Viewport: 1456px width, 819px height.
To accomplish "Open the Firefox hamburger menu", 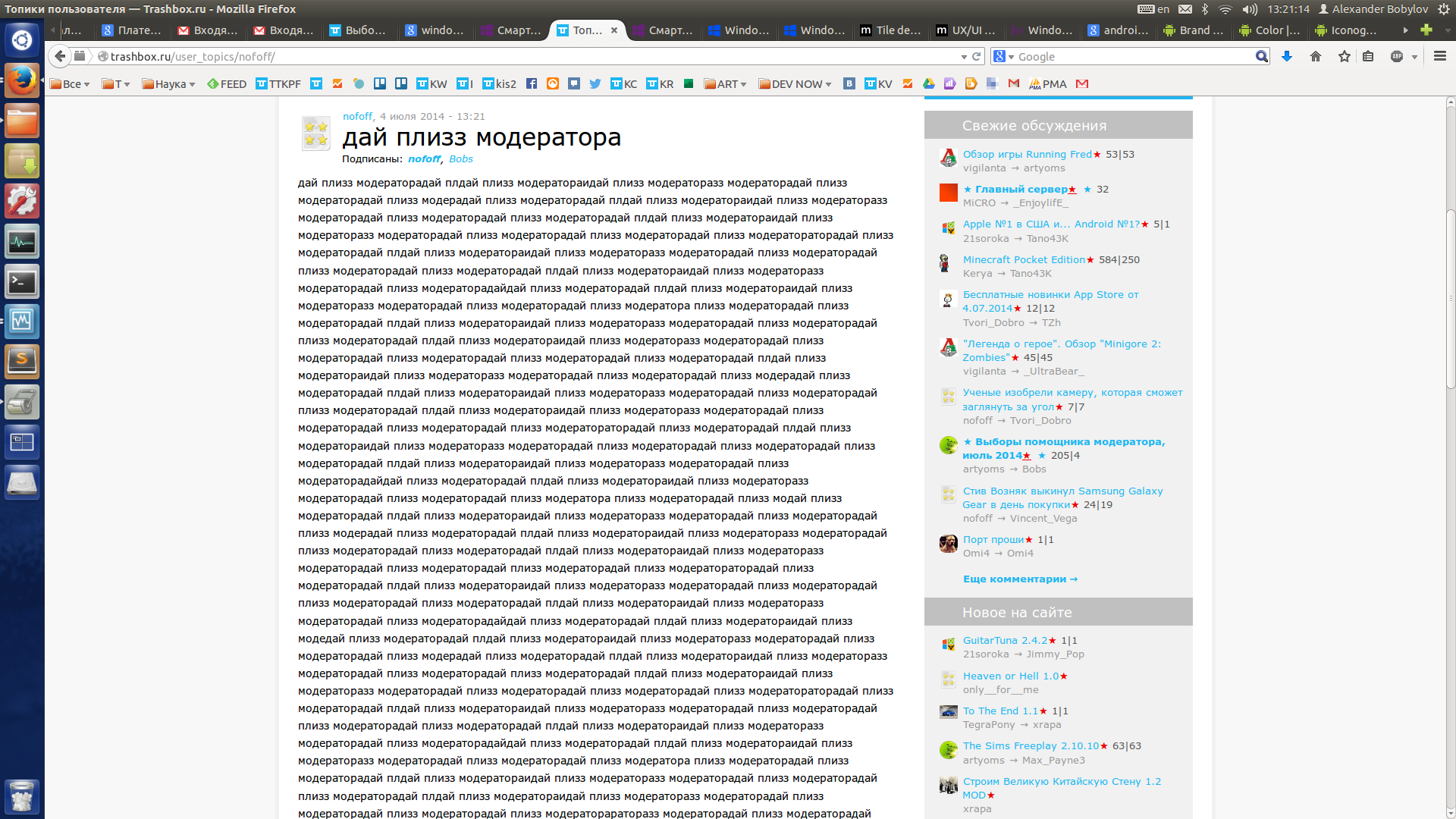I will (1440, 56).
